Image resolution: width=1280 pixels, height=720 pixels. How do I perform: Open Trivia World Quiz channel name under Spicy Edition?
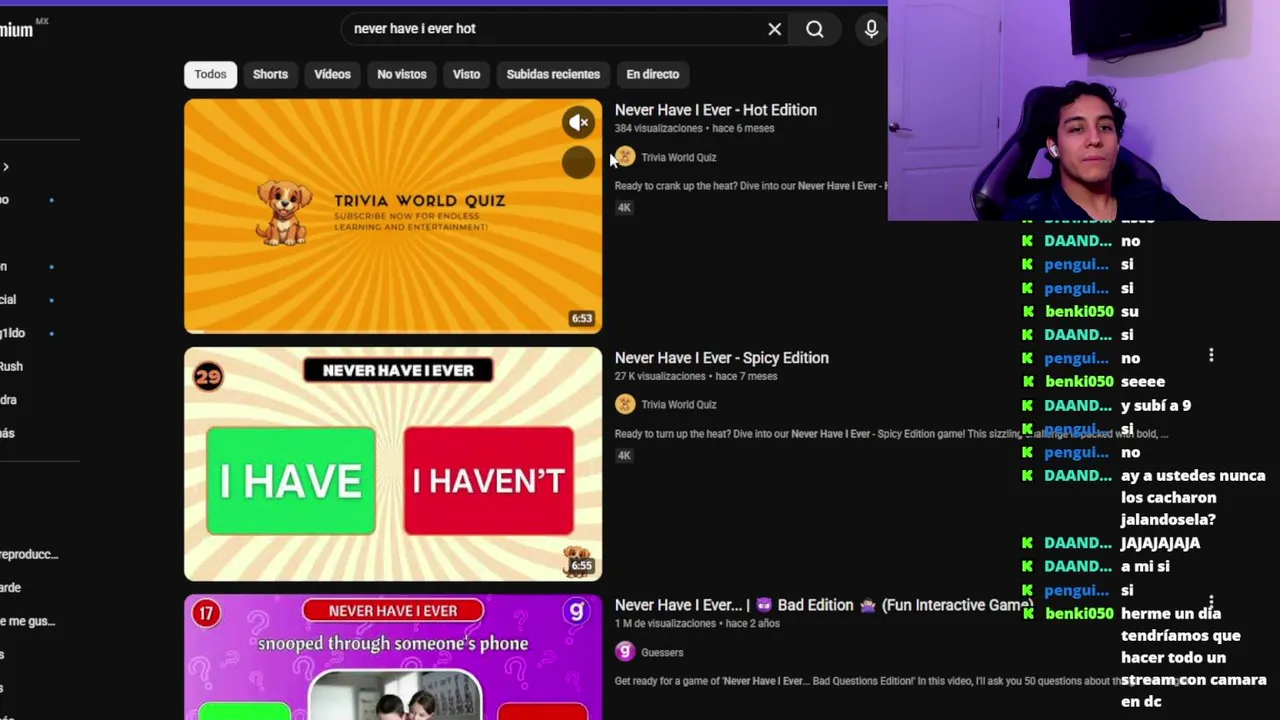point(678,405)
